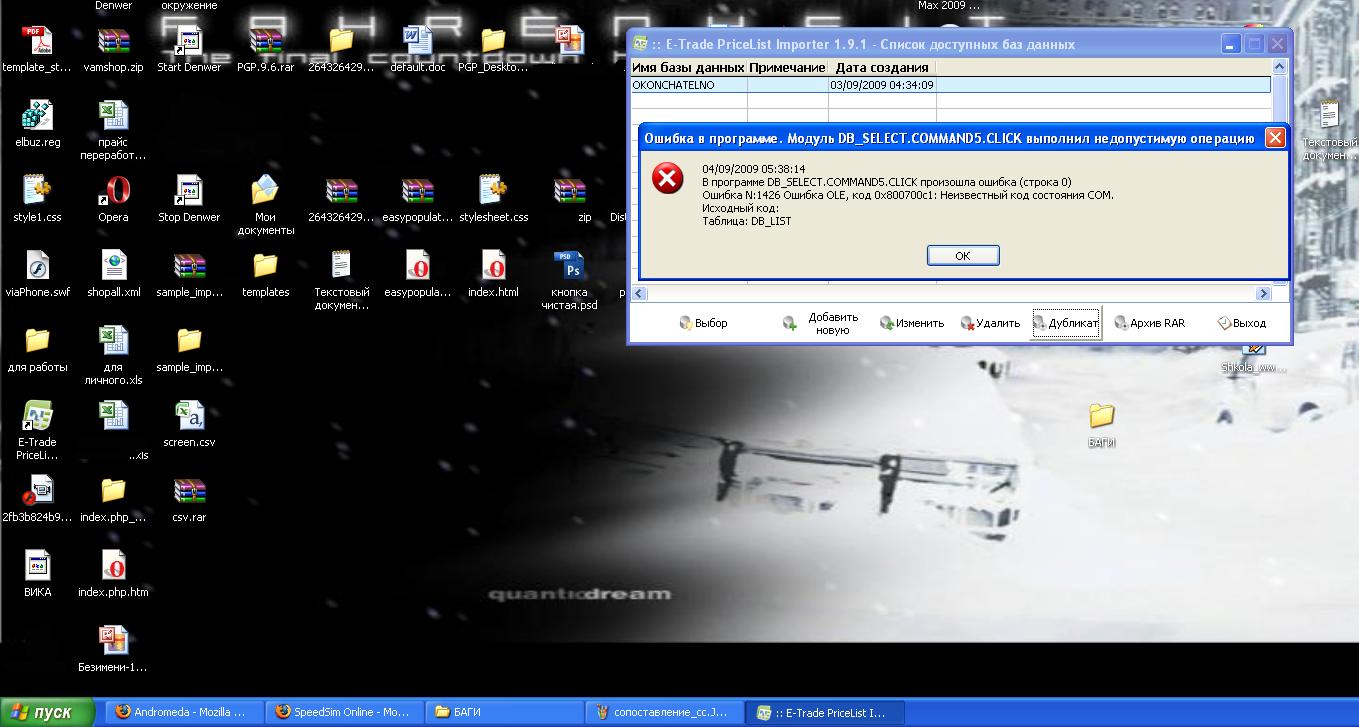Click Удалить button in database list

coord(991,323)
